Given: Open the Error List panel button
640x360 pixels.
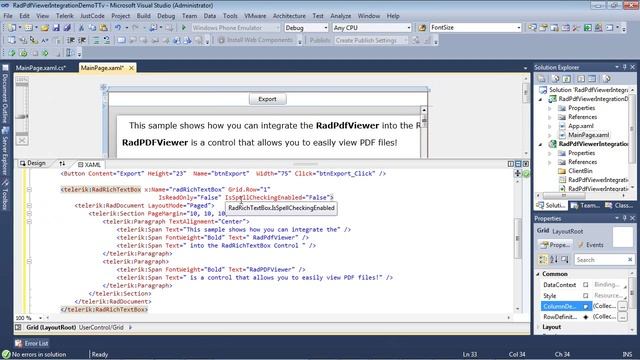Looking at the screenshot, I should [x=32, y=343].
